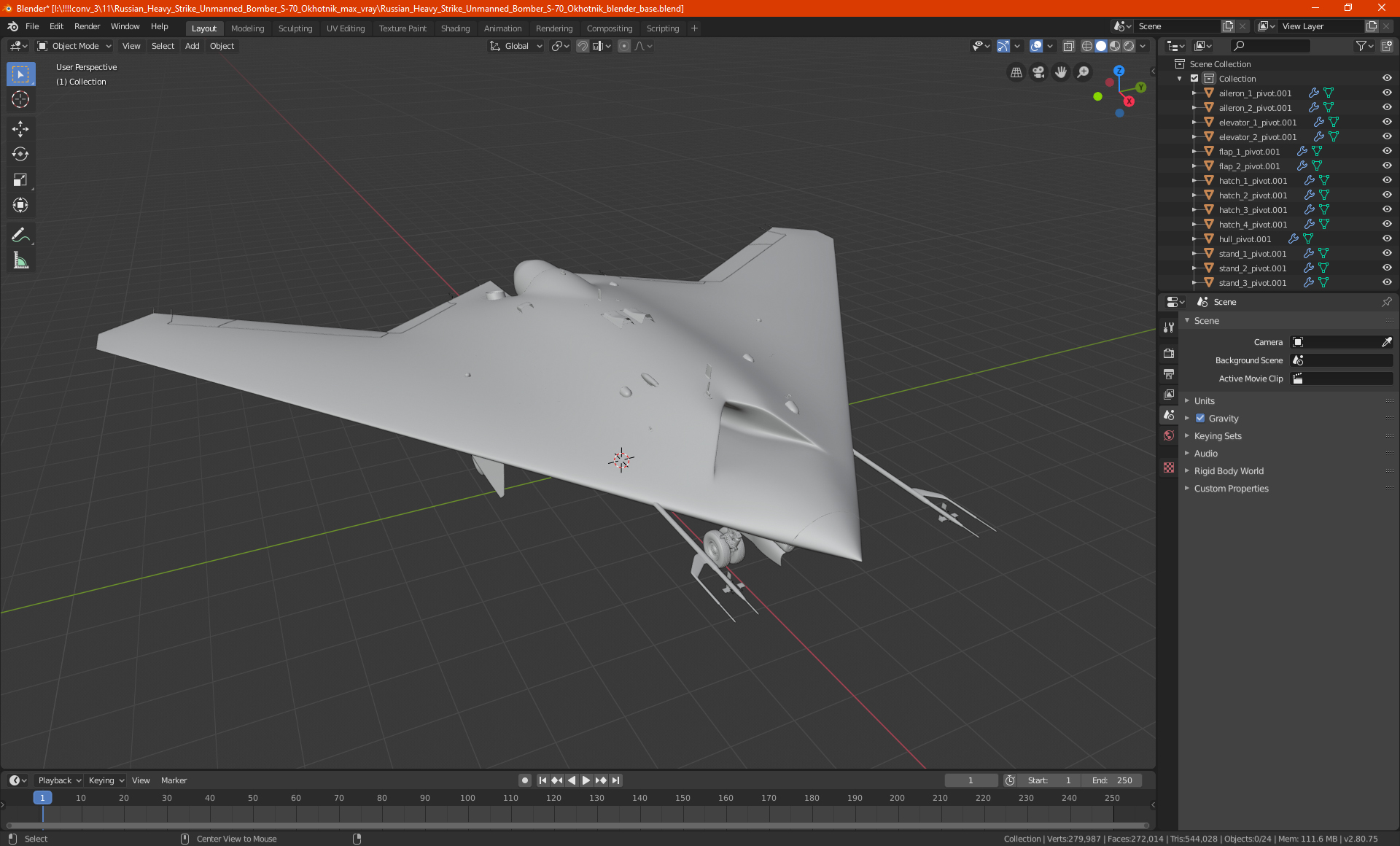This screenshot has height=846, width=1400.
Task: Hide hull_pivot.001 via eye icon
Action: pos(1387,238)
